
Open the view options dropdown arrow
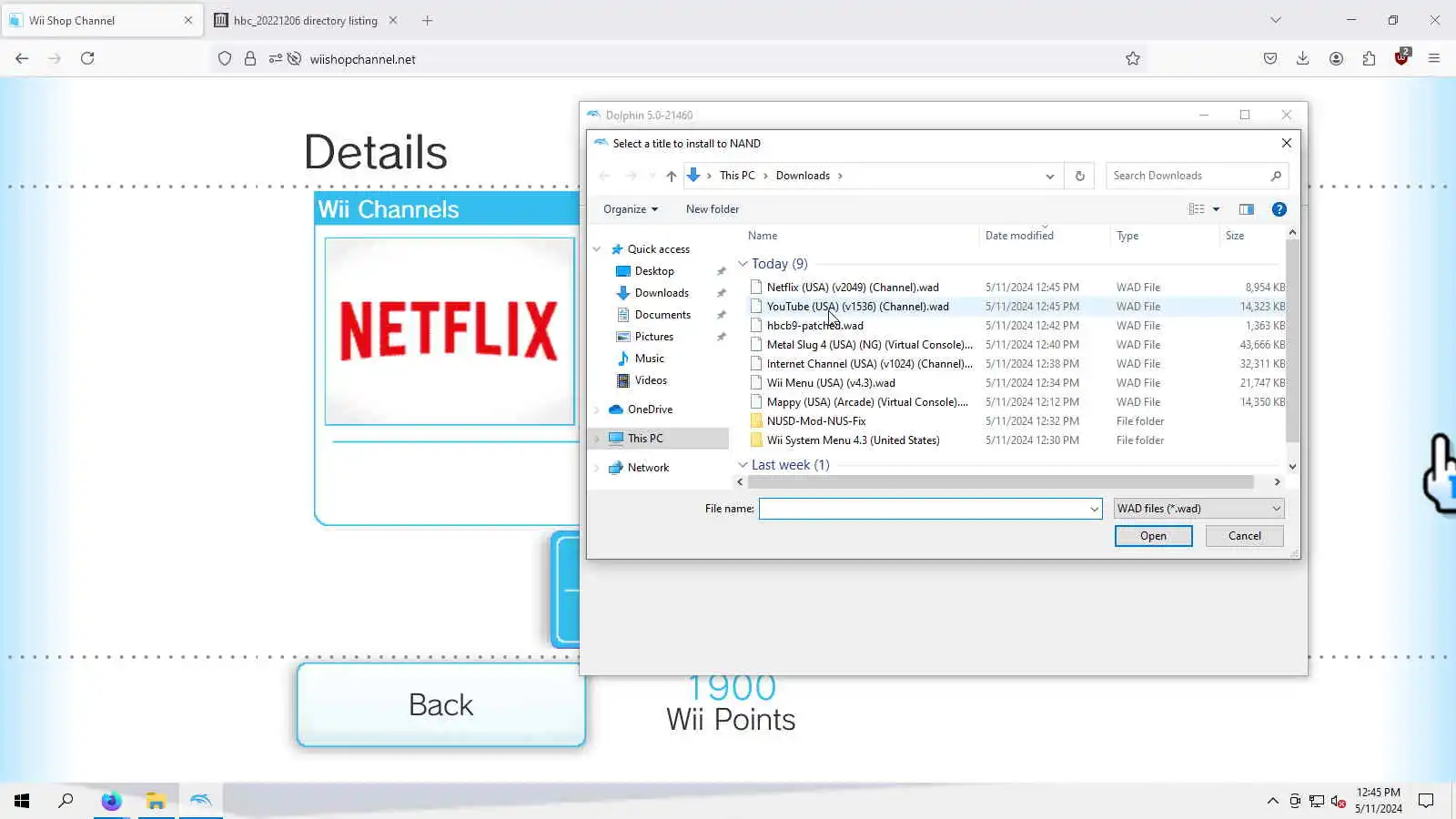click(x=1216, y=209)
